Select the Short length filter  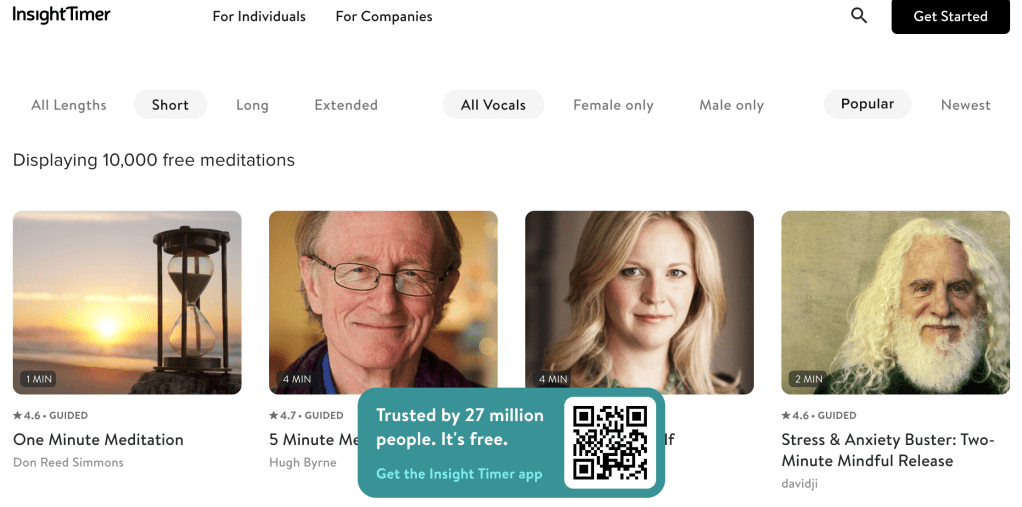tap(170, 105)
